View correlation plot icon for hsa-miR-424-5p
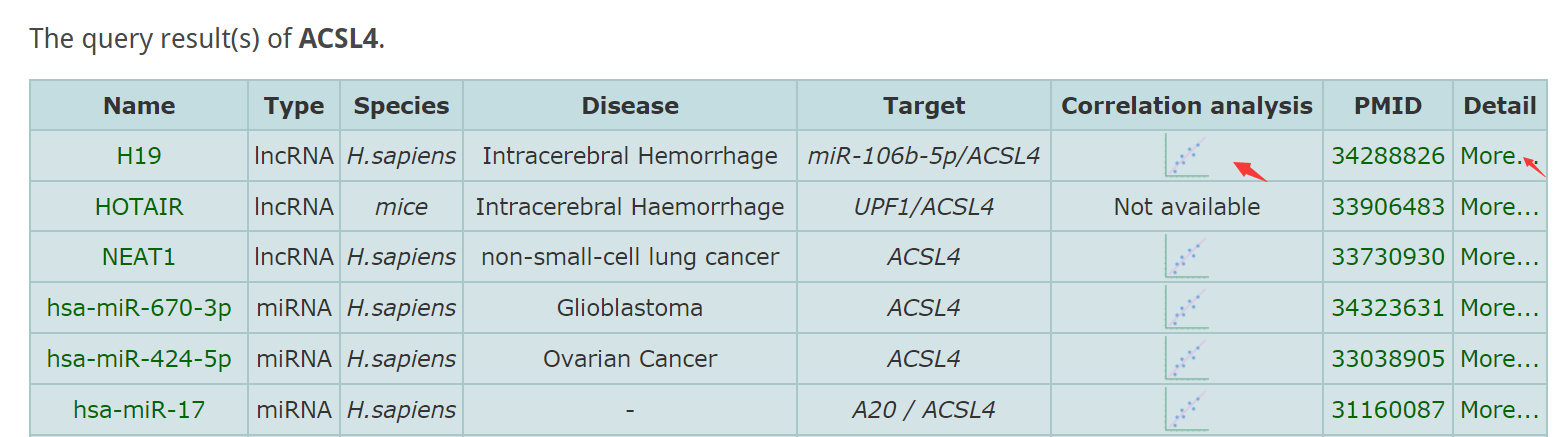Screen dimensions: 1564x437 [x=1186, y=358]
